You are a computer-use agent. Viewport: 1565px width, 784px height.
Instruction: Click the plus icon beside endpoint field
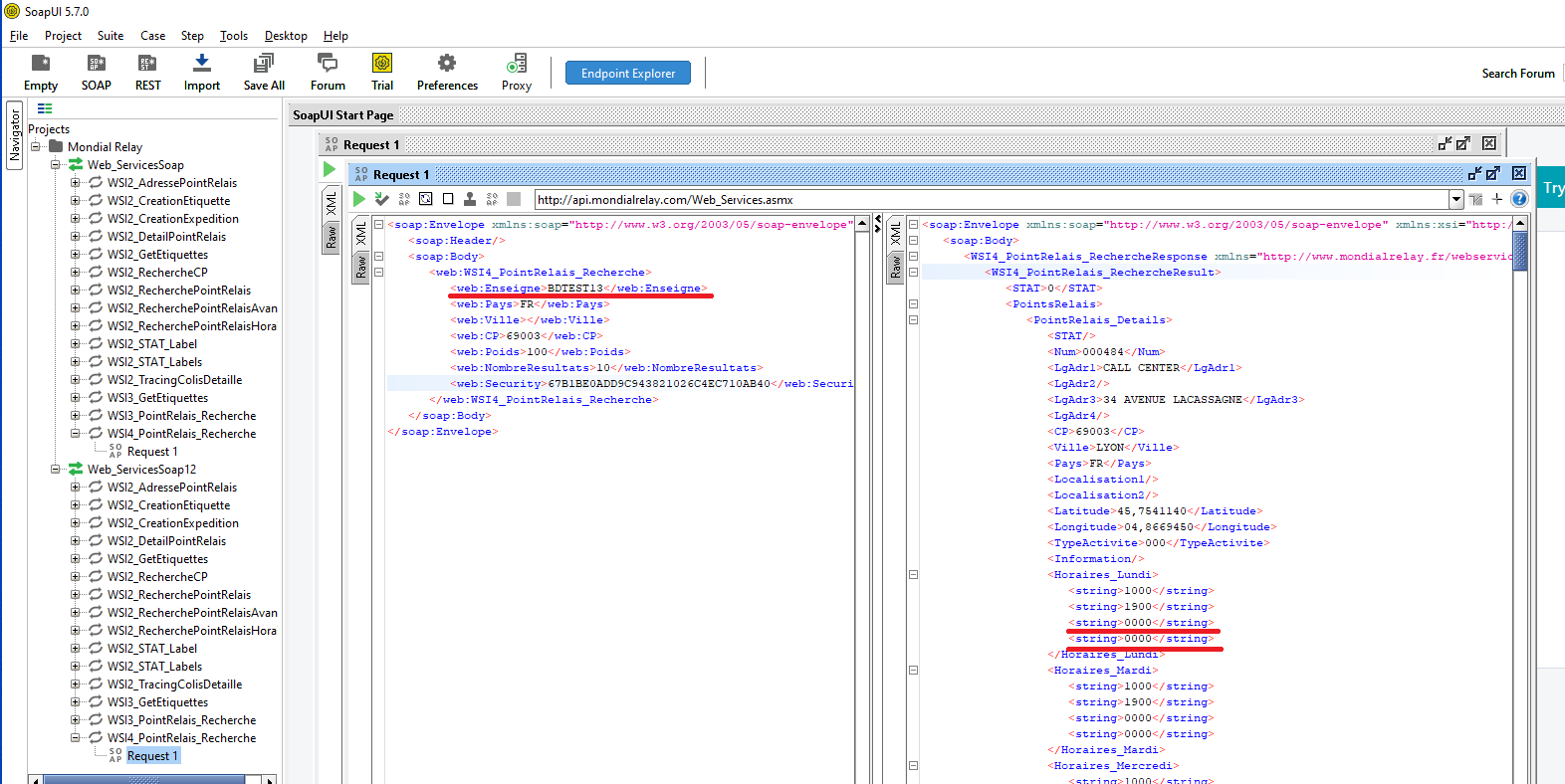(x=1497, y=199)
